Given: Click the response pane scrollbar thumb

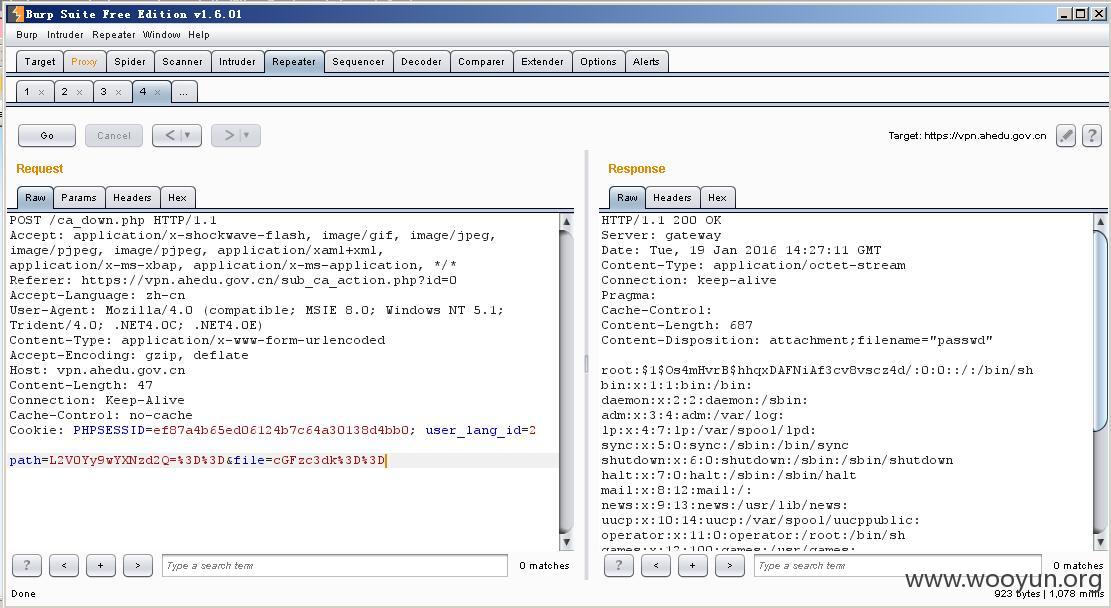Looking at the screenshot, I should (1100, 330).
